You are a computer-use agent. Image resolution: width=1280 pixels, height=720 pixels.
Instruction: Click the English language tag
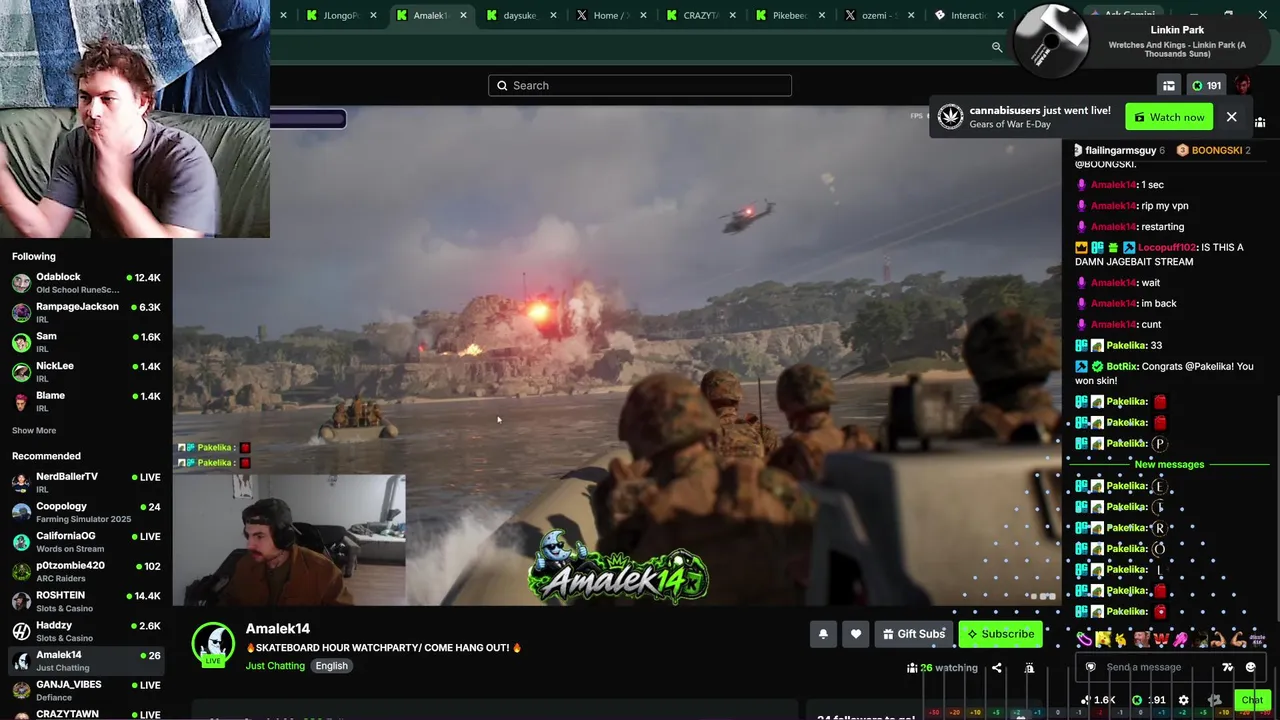tap(331, 666)
